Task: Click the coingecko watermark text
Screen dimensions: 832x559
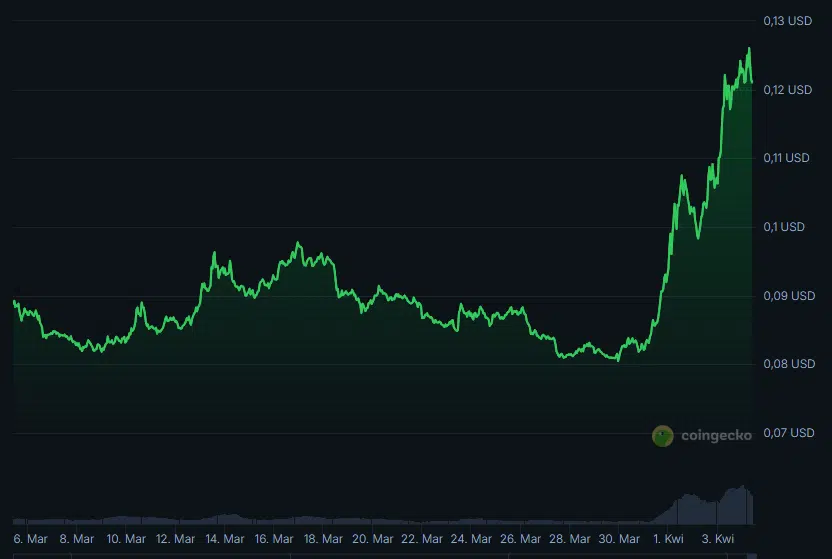Action: 715,435
